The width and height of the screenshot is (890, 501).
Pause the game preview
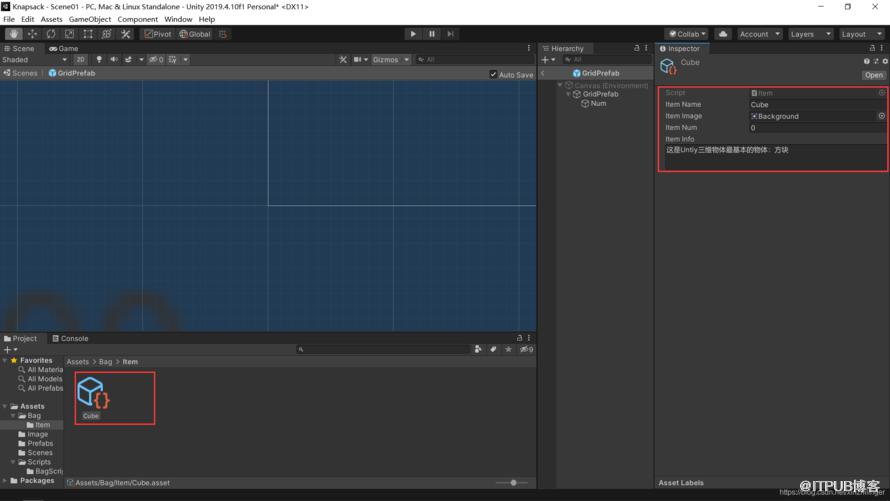[x=432, y=34]
